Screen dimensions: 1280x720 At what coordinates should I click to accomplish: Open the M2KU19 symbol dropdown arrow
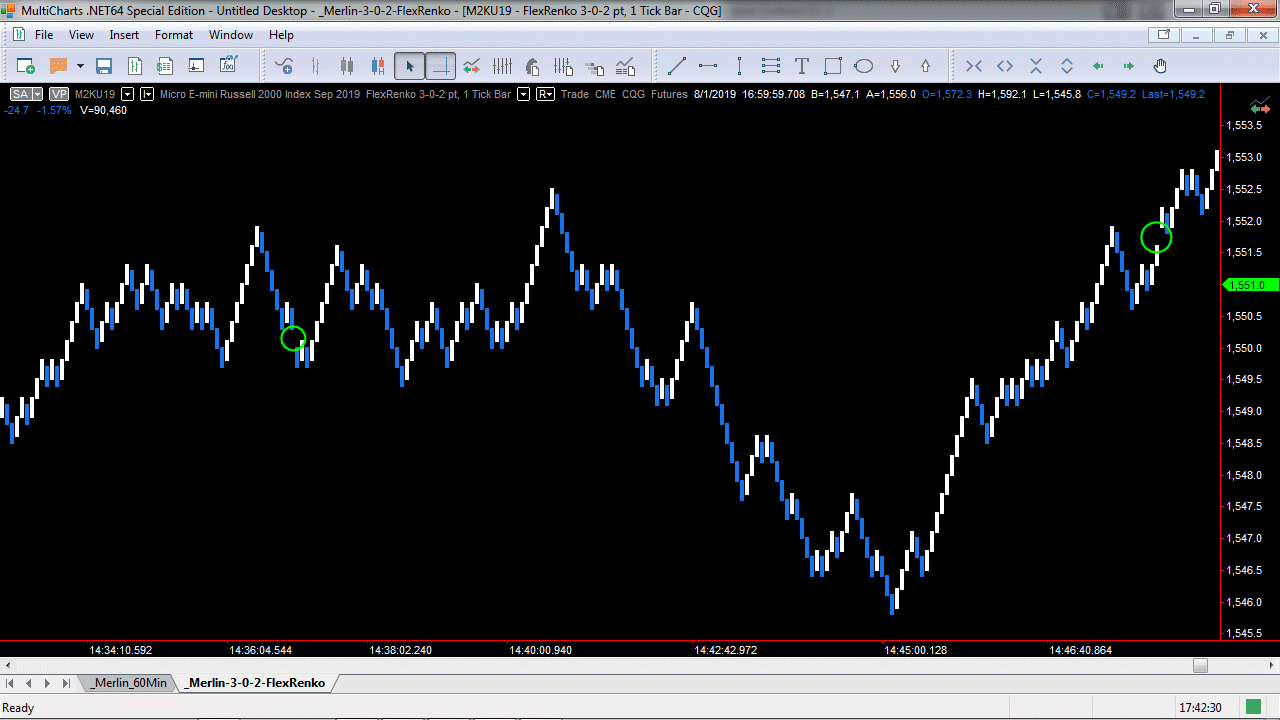tap(127, 94)
